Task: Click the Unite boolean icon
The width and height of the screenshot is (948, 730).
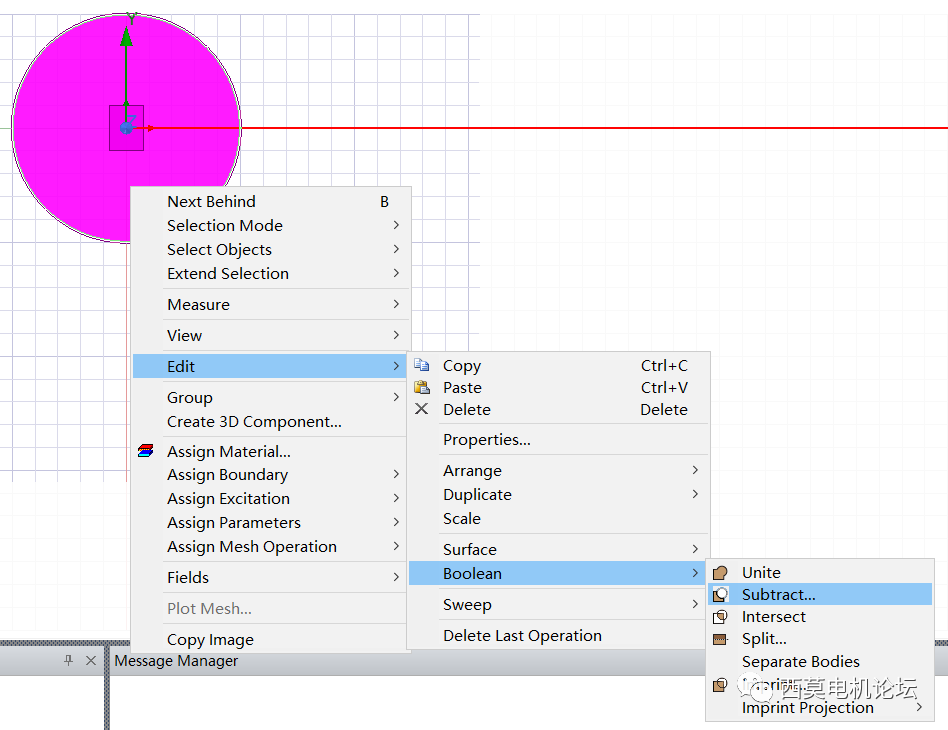Action: [x=720, y=573]
